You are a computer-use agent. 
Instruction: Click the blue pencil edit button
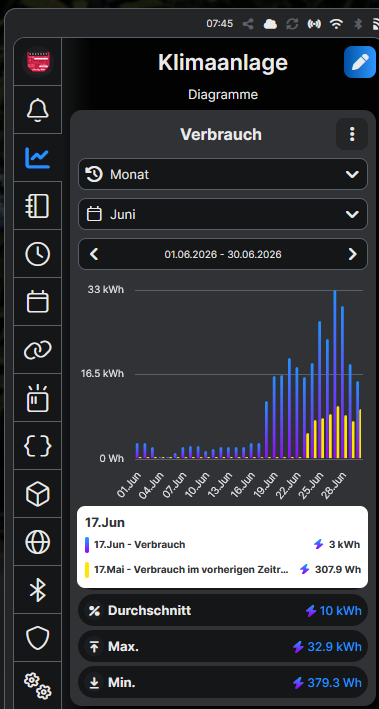point(360,62)
